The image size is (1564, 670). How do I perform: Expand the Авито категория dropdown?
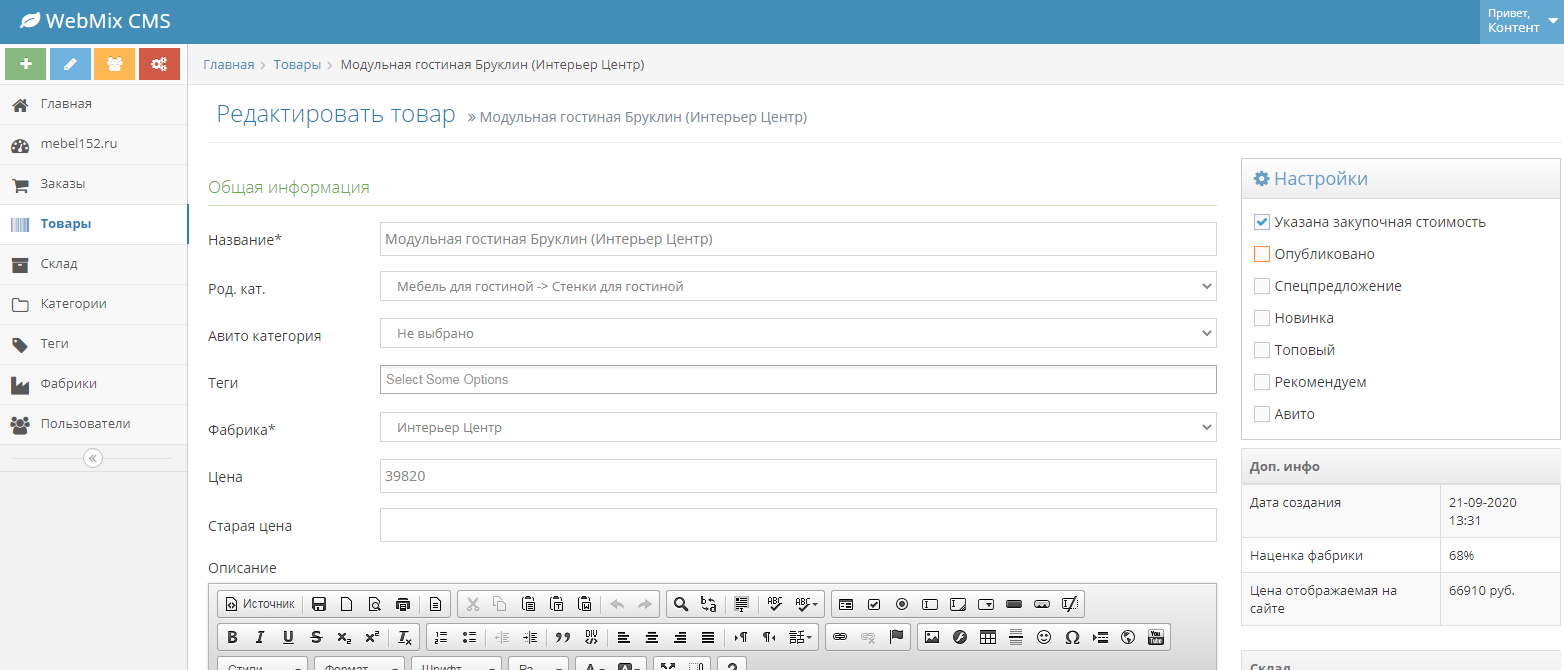[798, 333]
